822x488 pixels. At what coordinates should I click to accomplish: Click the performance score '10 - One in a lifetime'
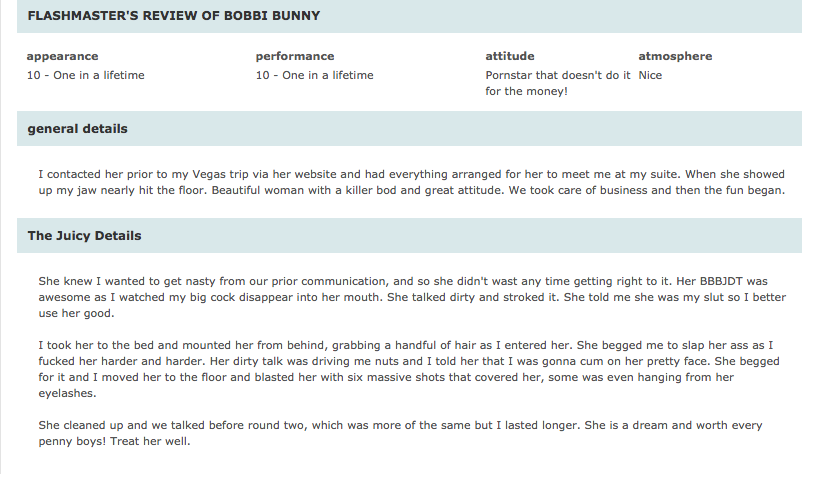(x=315, y=75)
